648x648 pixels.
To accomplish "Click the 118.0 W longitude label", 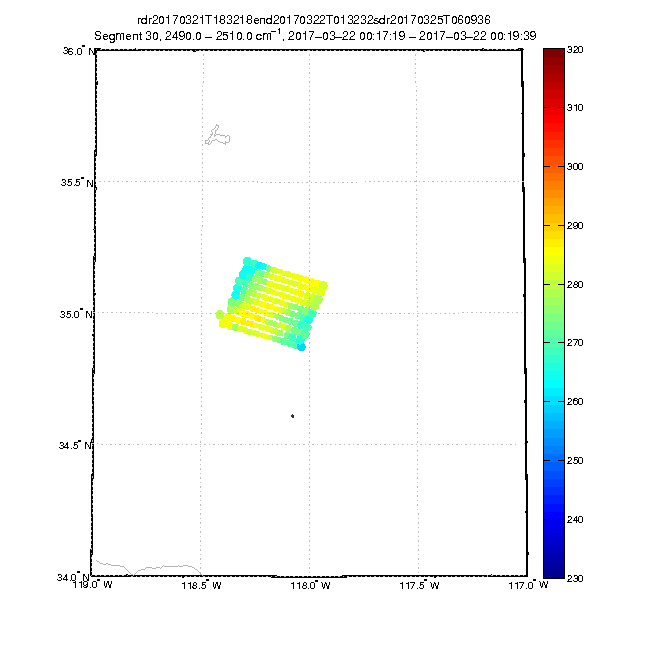I will (x=310, y=587).
